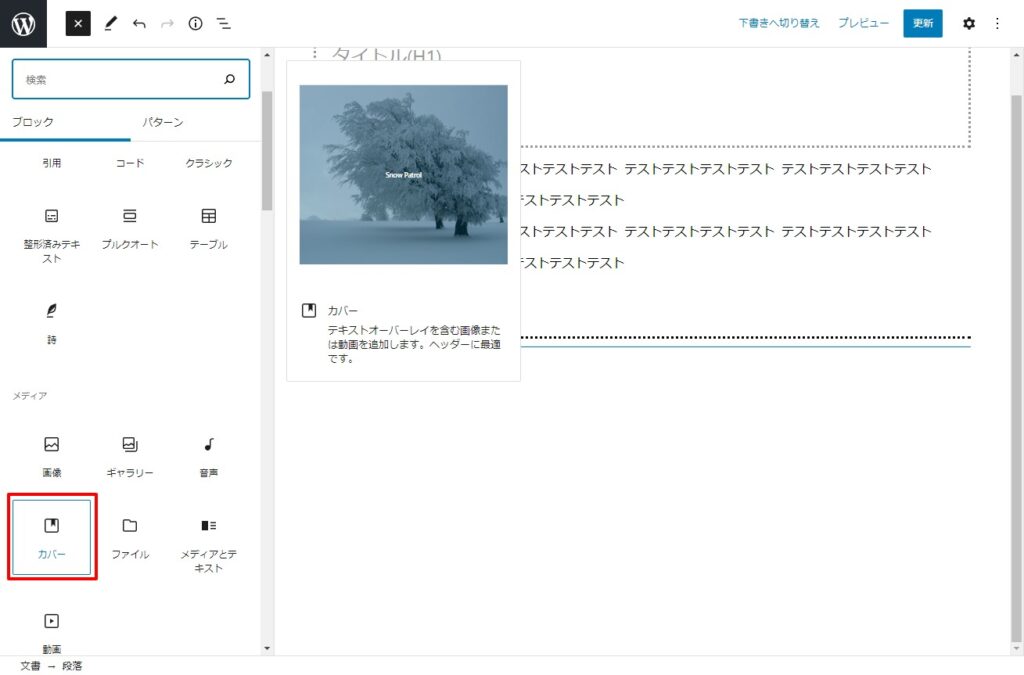
Task: Insert the Audio (音声) block
Action: click(208, 455)
